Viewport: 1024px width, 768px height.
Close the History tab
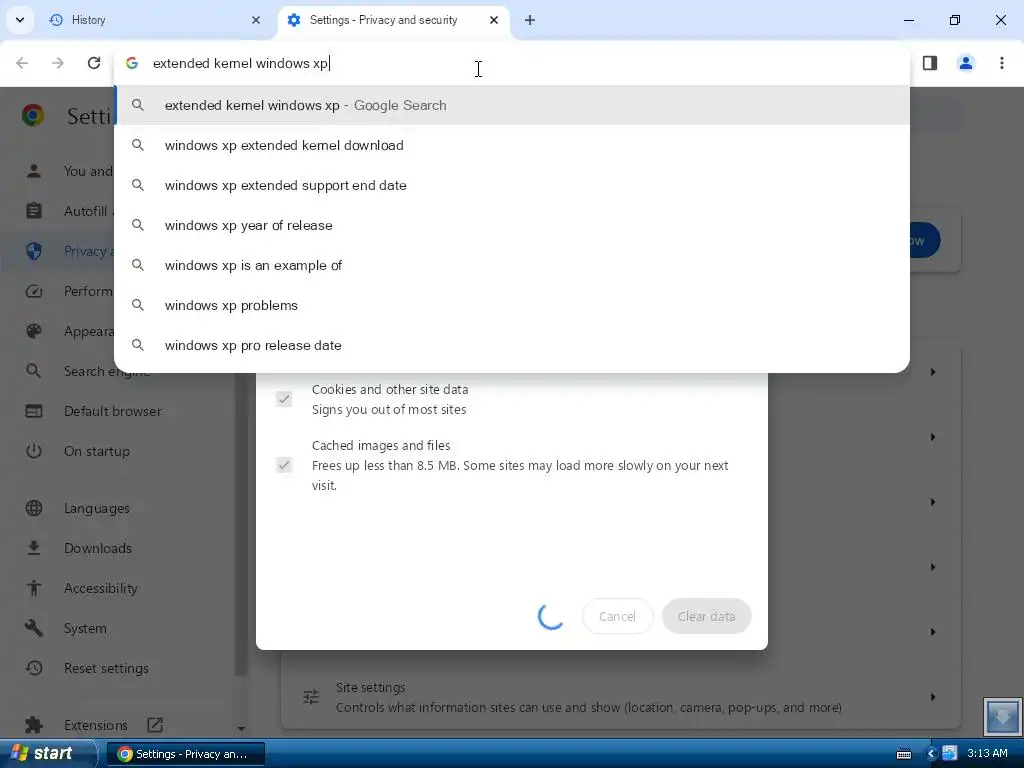[x=256, y=20]
